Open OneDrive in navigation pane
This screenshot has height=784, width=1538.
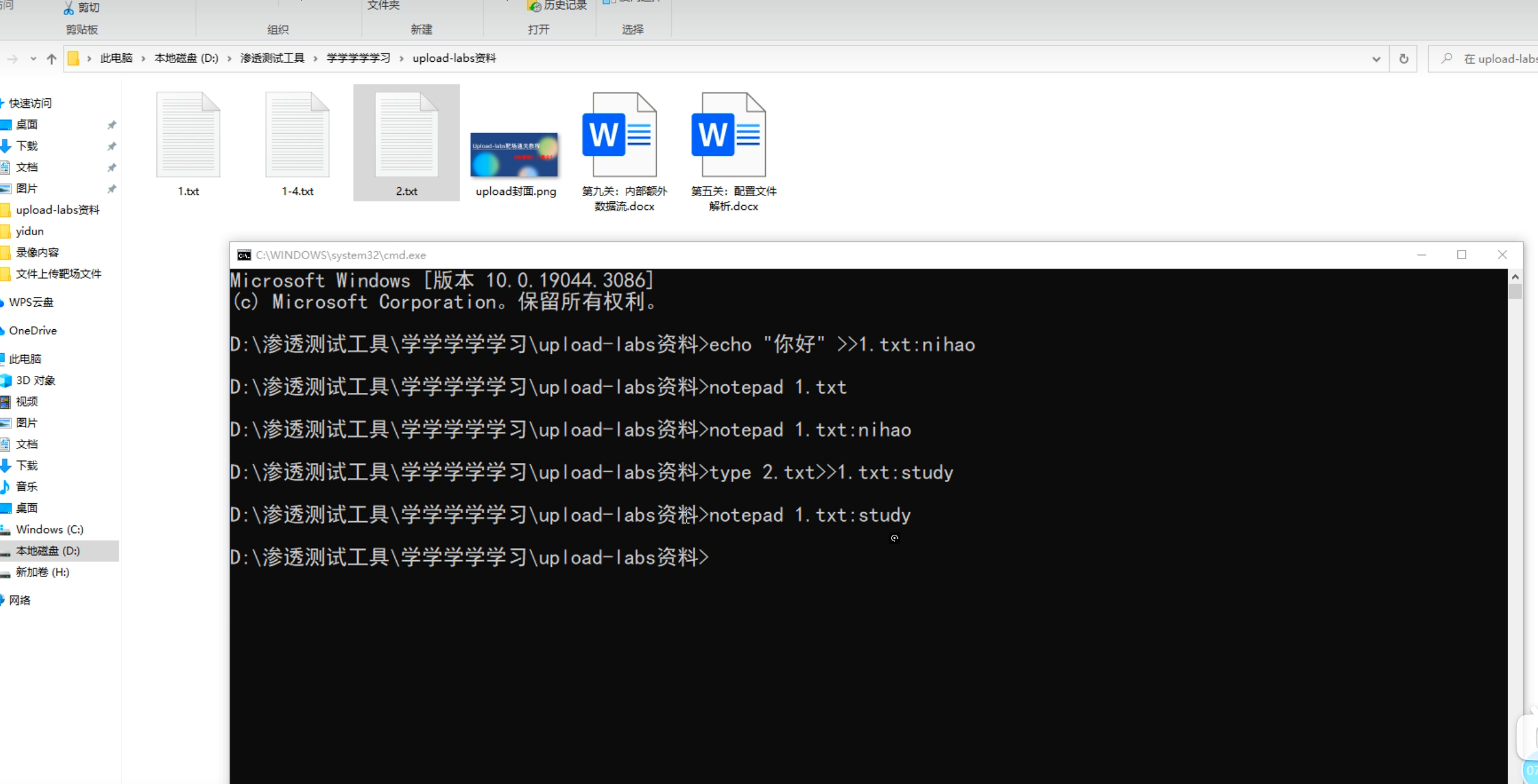(x=33, y=331)
